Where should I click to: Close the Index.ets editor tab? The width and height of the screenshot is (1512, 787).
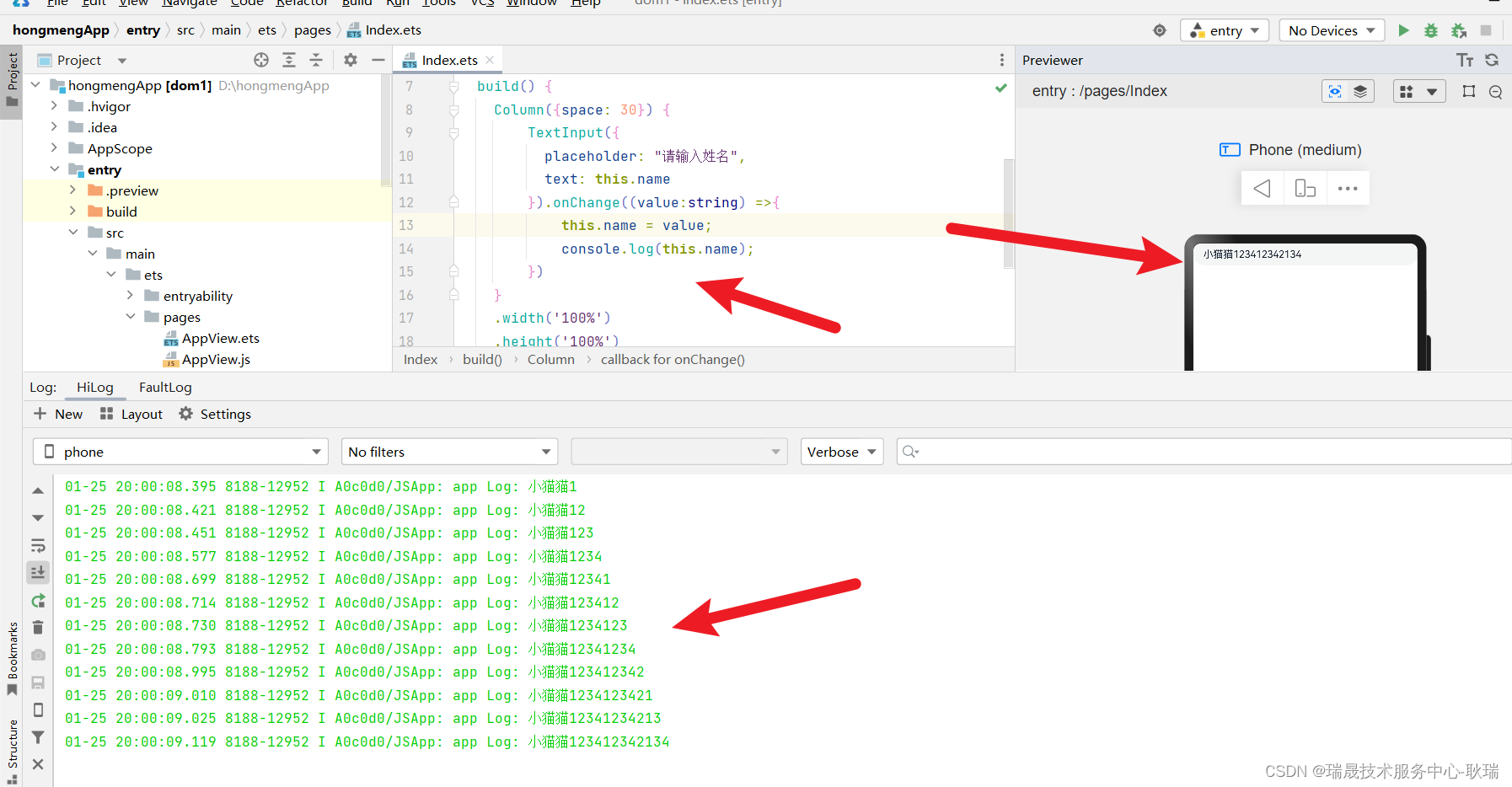coord(490,60)
